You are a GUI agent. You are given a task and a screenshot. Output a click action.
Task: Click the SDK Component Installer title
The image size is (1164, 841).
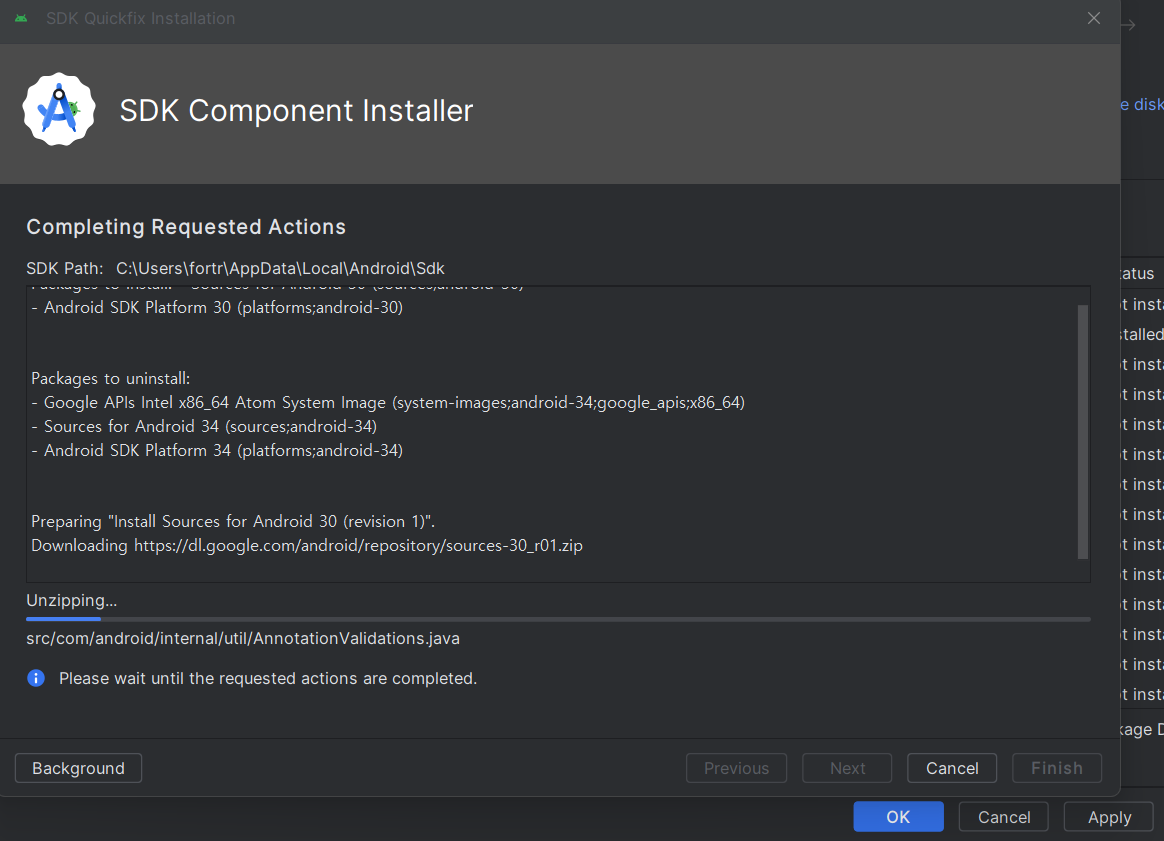point(296,110)
